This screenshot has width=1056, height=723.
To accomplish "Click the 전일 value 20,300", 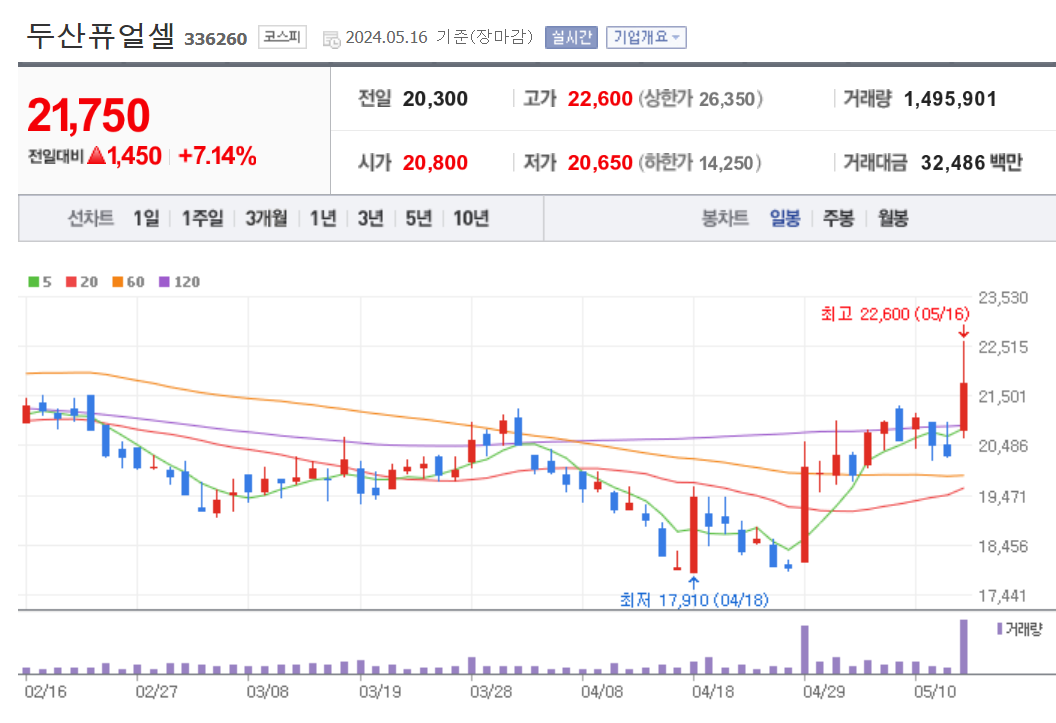I will point(435,99).
